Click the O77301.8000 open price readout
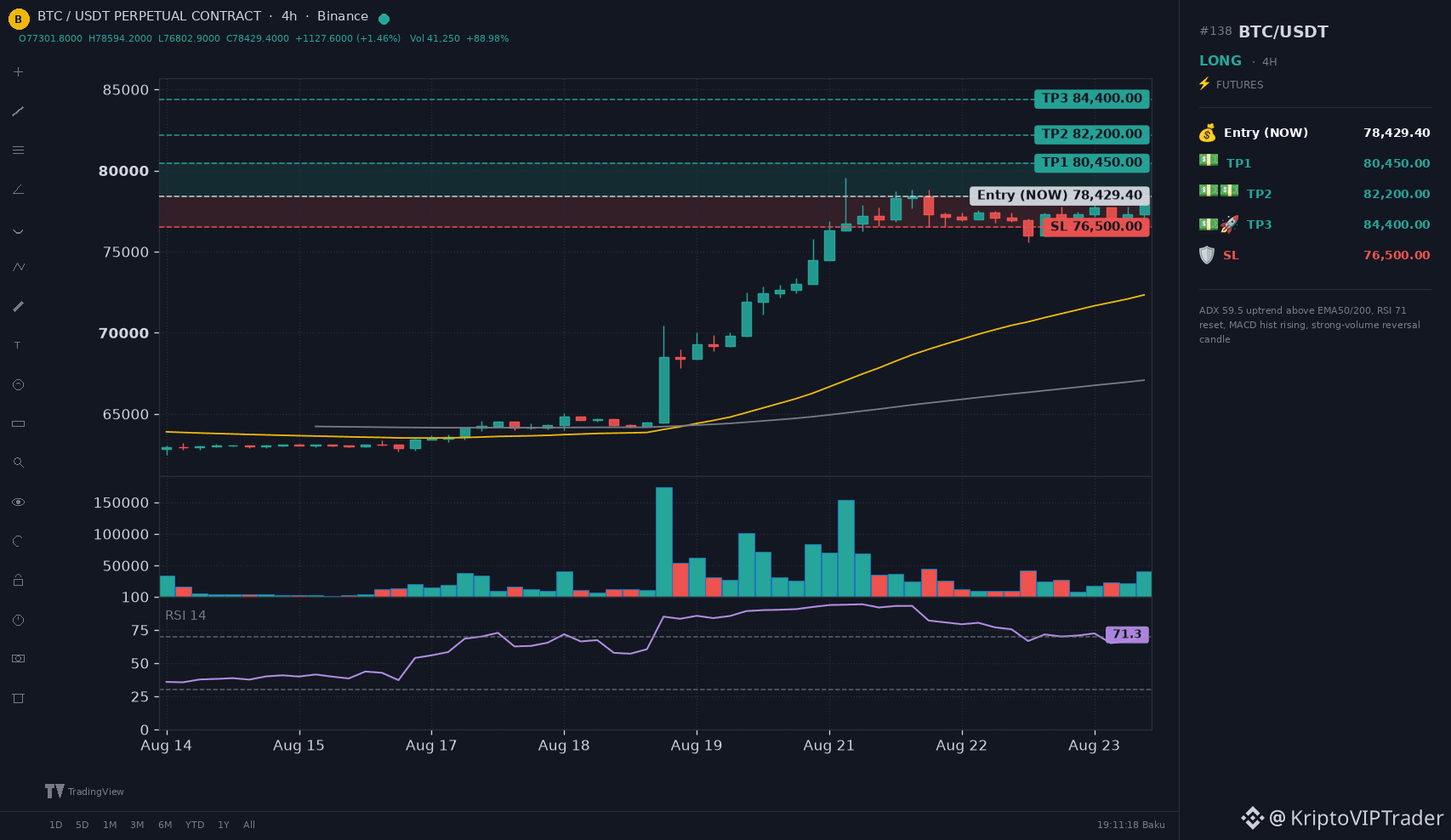1451x840 pixels. tap(51, 39)
